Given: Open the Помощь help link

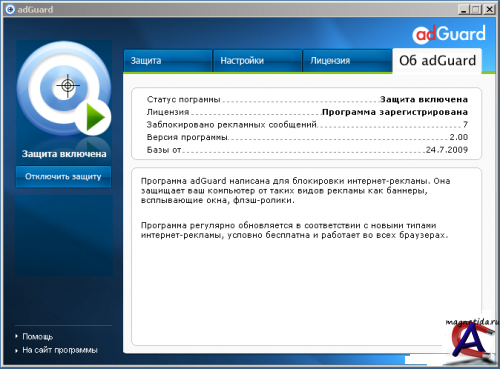Looking at the screenshot, I should (x=37, y=337).
